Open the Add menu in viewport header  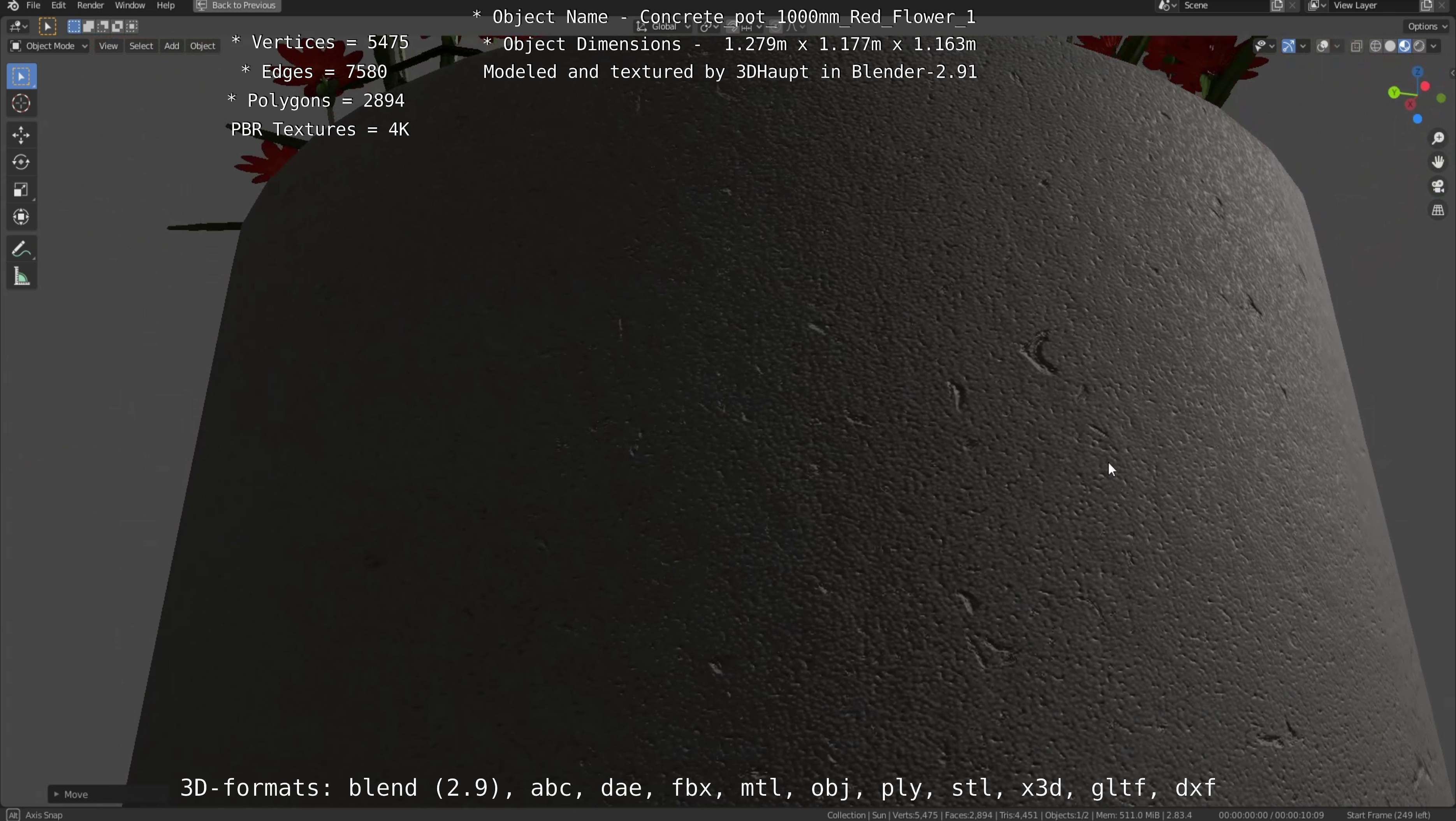[171, 46]
